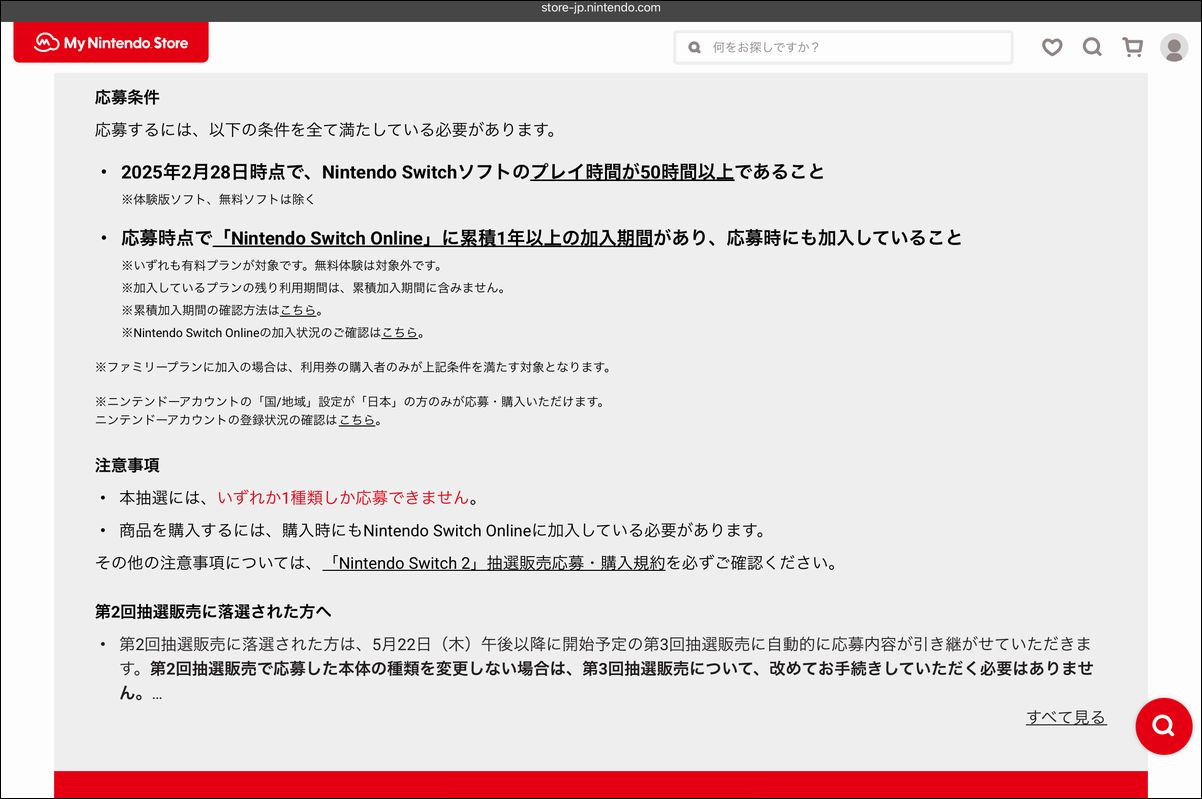Image resolution: width=1202 pixels, height=799 pixels.
Task: Click the header magnifier search icon
Action: pyautogui.click(x=1092, y=47)
